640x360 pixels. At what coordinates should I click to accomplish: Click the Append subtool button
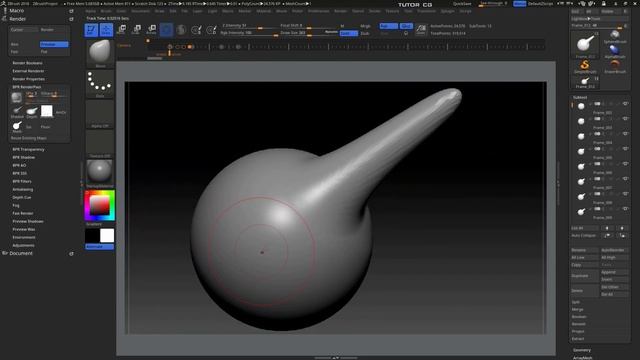pyautogui.click(x=615, y=272)
